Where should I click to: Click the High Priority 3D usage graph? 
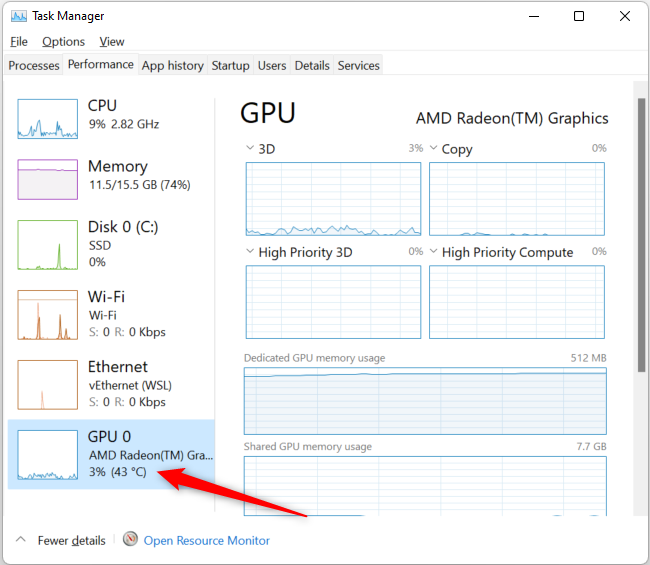(333, 302)
